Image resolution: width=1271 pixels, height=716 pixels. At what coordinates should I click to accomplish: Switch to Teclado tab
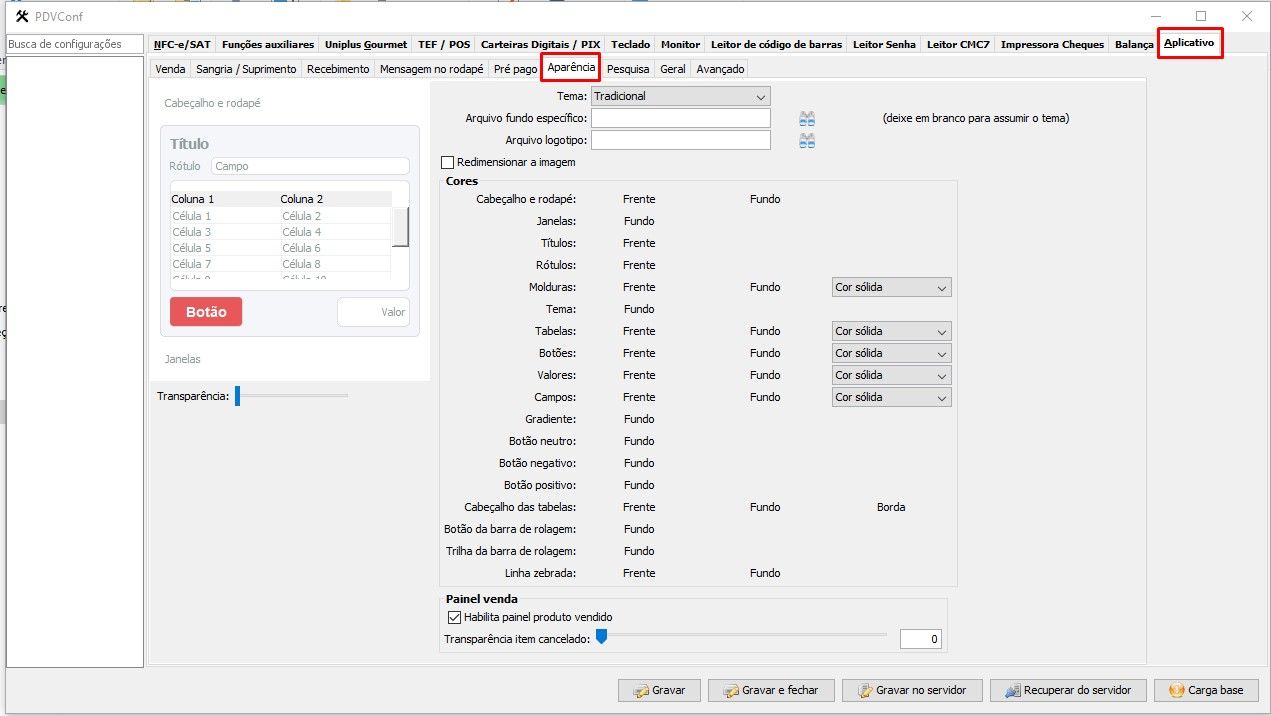(630, 44)
